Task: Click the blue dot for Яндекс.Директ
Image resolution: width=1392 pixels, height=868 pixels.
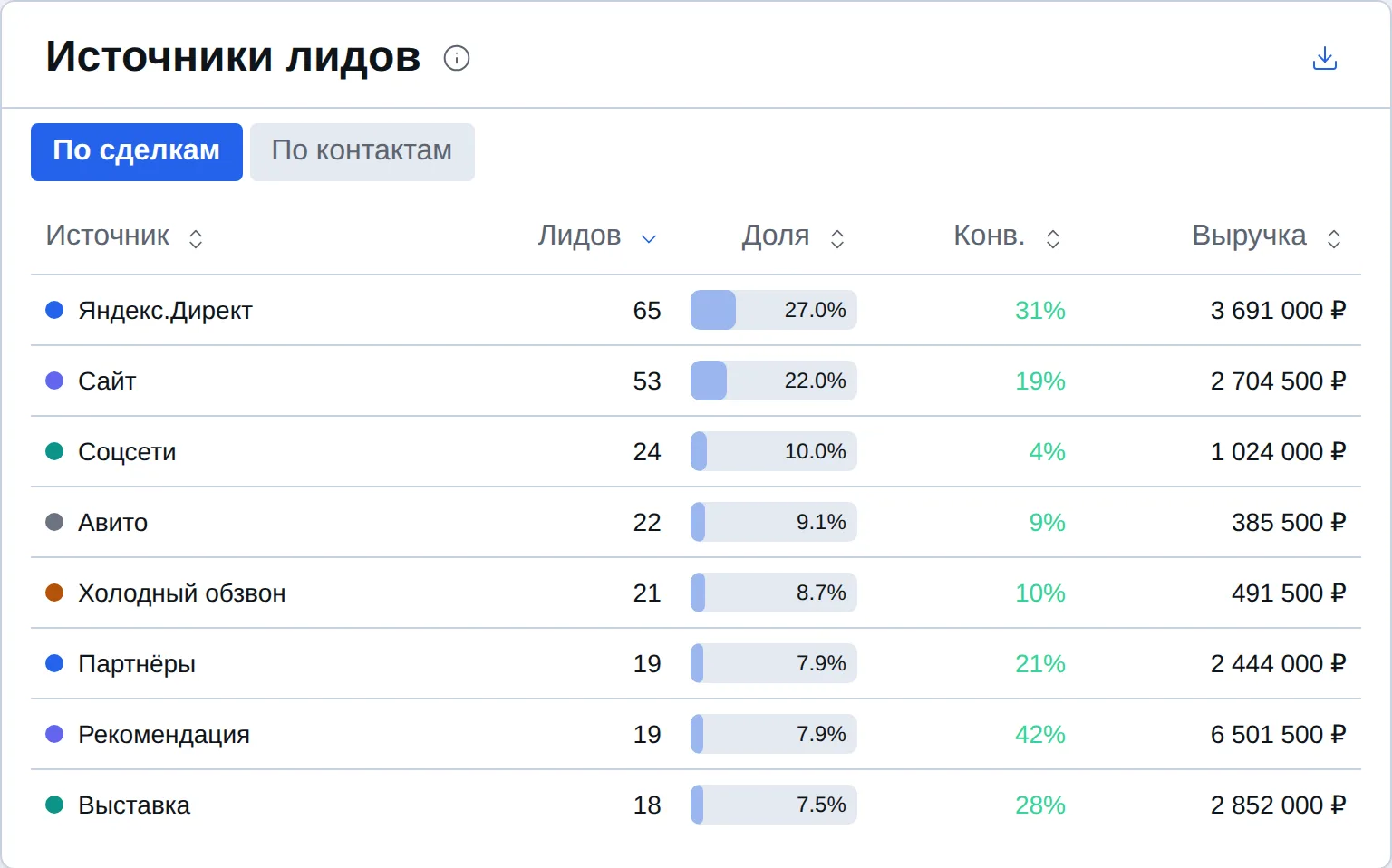Action: (54, 310)
